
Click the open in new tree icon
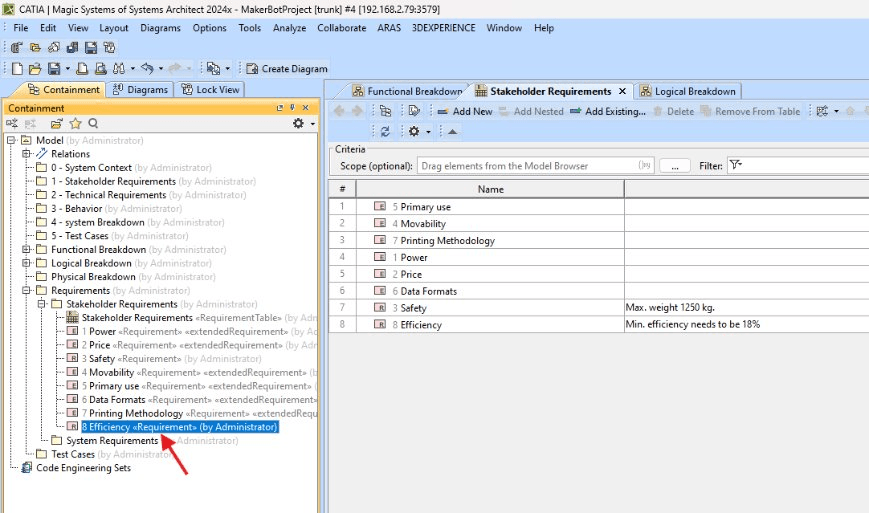tap(57, 124)
